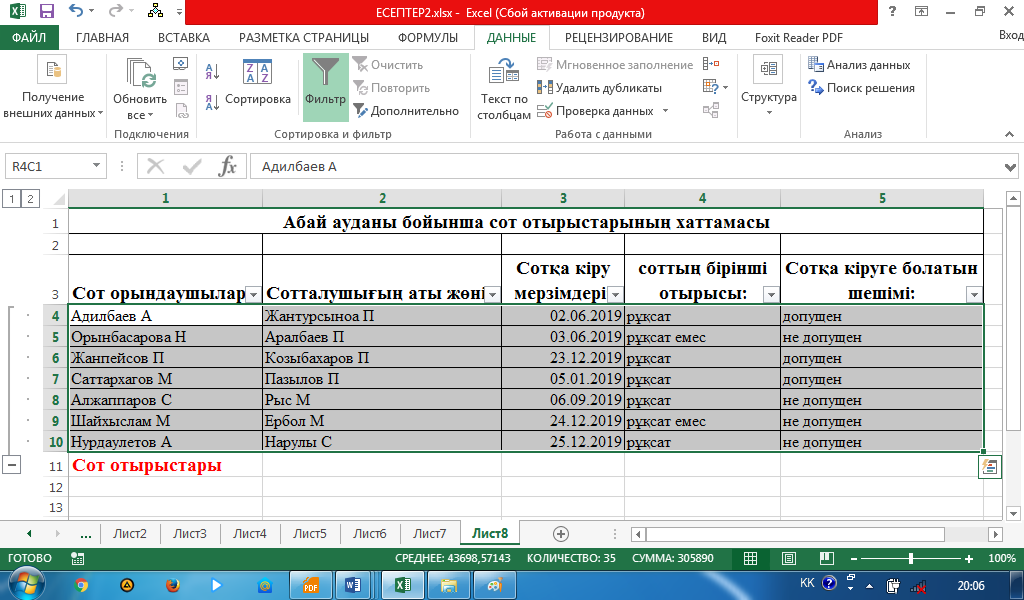Switch to Page Layout view
1024x600 pixels.
pos(789,558)
